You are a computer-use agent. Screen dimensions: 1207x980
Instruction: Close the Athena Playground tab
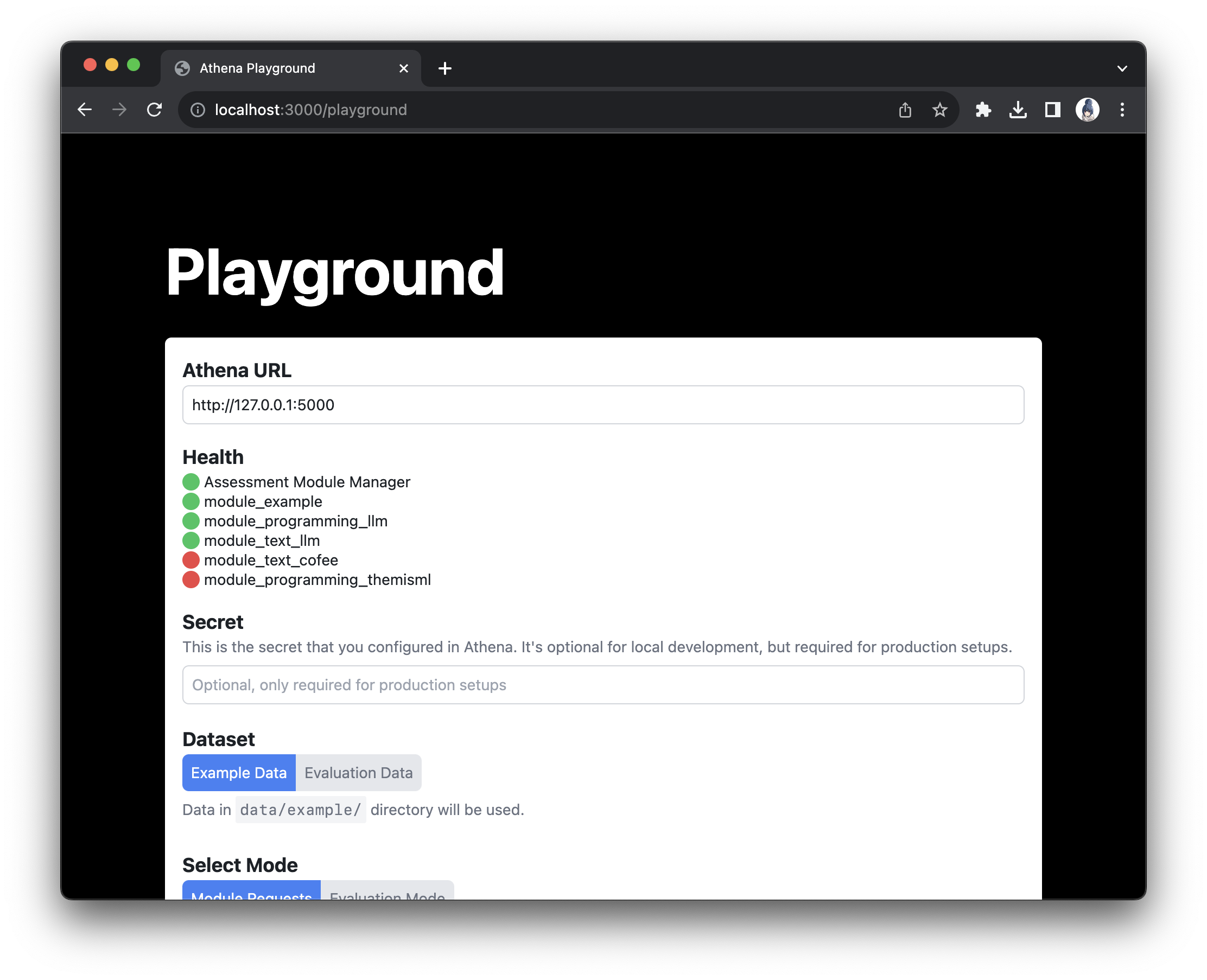click(x=404, y=68)
